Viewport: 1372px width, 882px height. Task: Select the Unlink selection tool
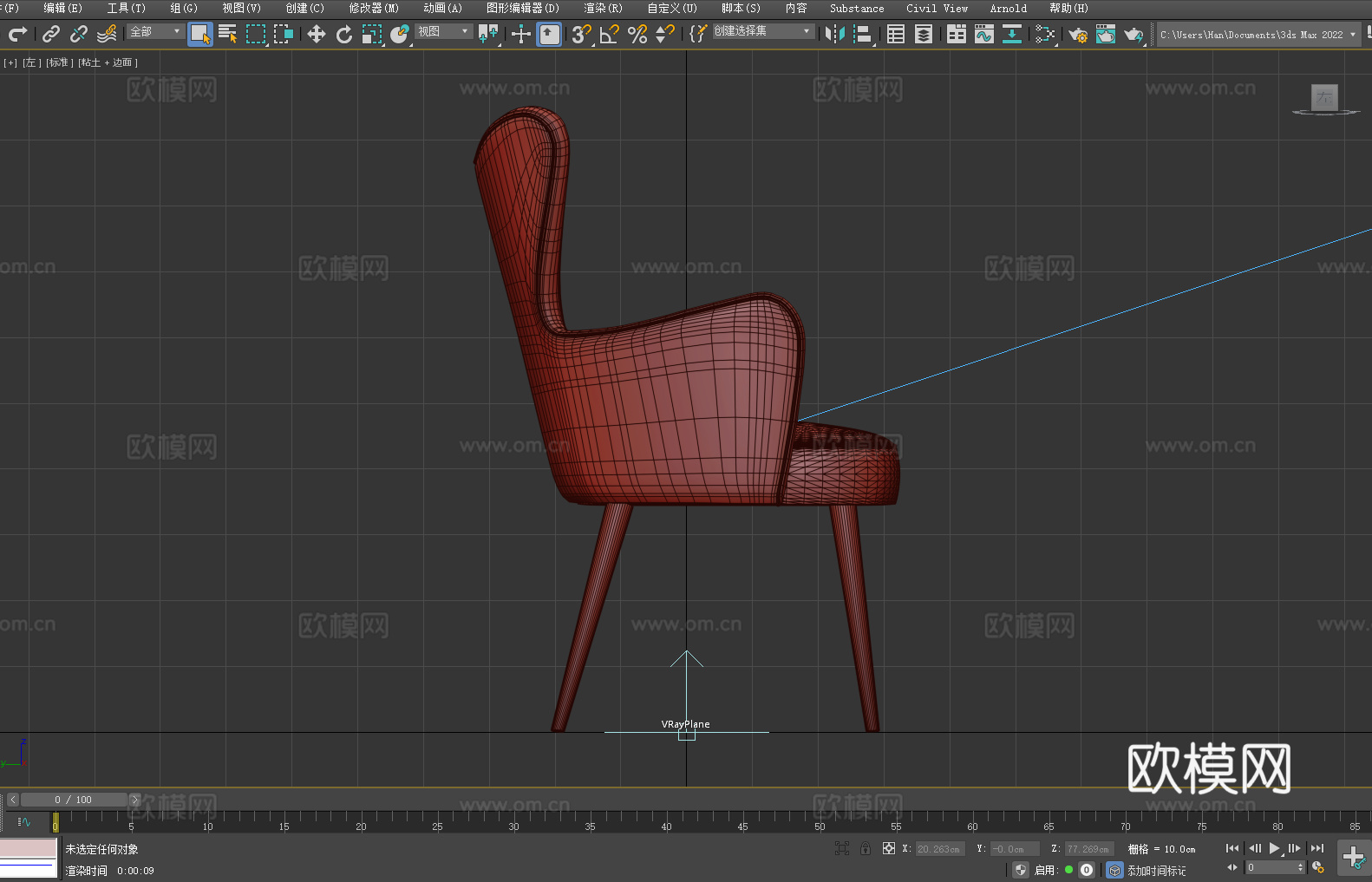(x=78, y=34)
